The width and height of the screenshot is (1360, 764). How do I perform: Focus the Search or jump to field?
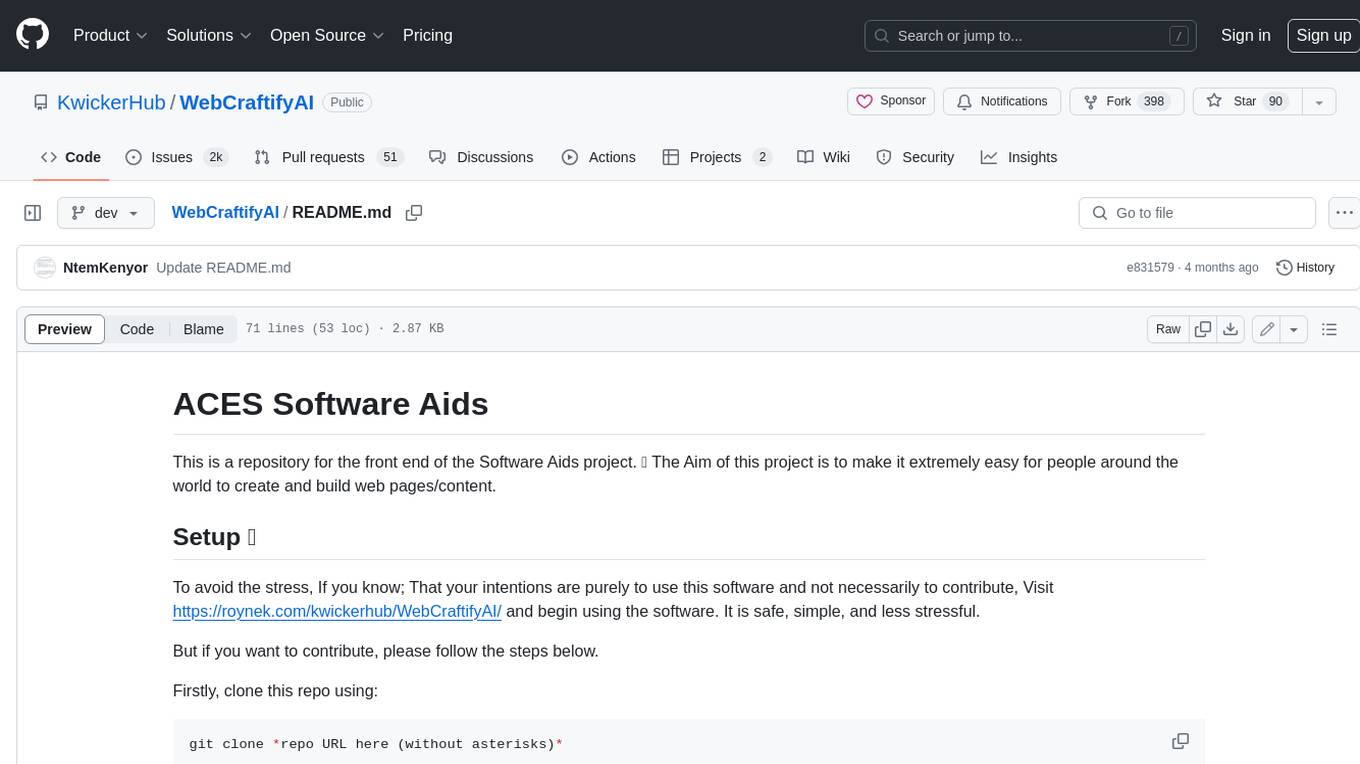click(1030, 35)
